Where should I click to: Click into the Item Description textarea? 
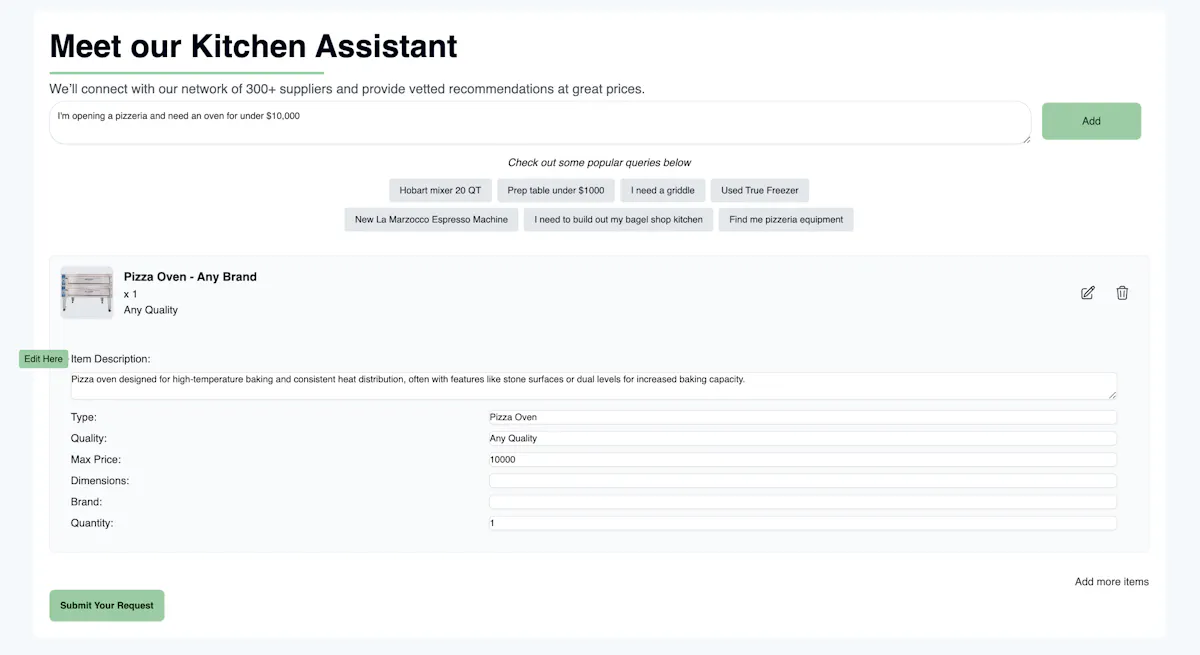pyautogui.click(x=594, y=386)
